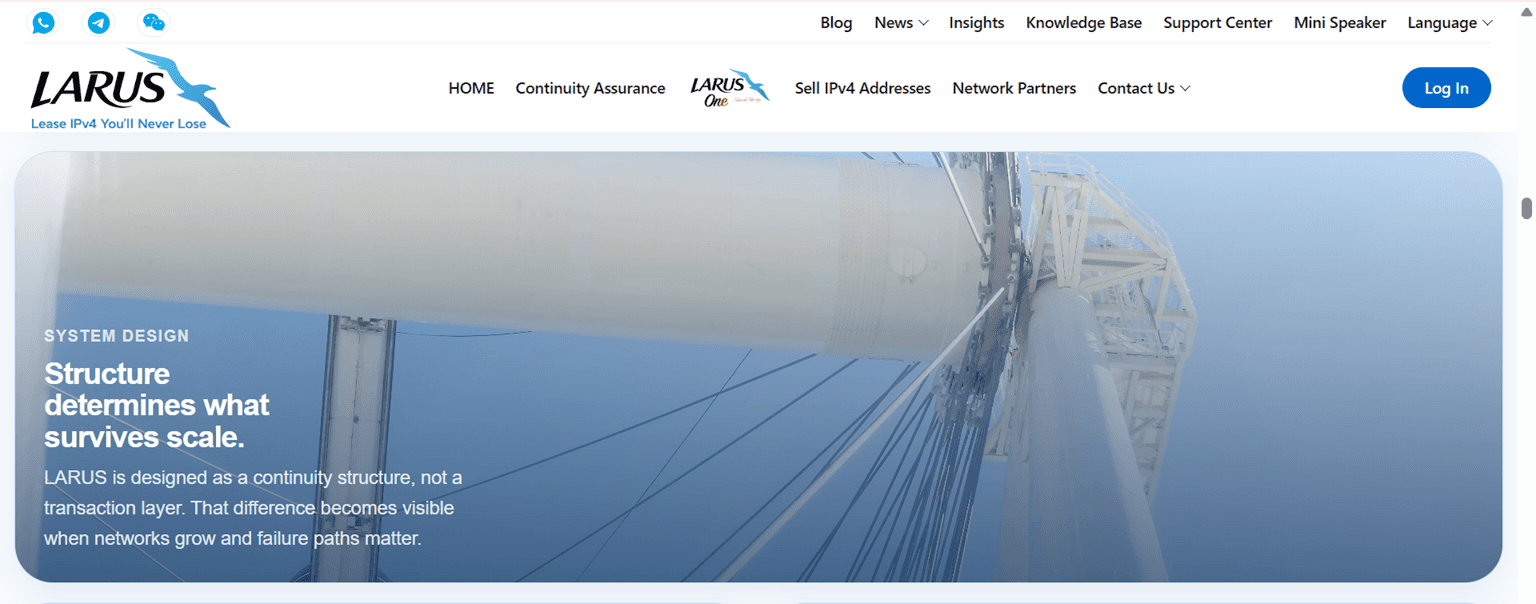This screenshot has width=1536, height=604.
Task: Click the page scrollbar thumb
Action: [x=1527, y=208]
